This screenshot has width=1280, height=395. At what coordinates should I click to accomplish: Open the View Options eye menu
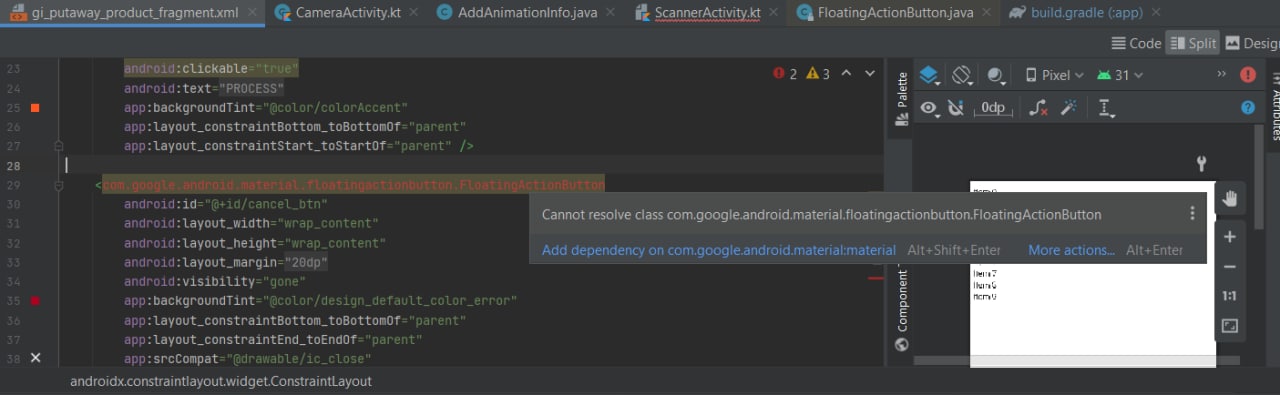pyautogui.click(x=929, y=108)
